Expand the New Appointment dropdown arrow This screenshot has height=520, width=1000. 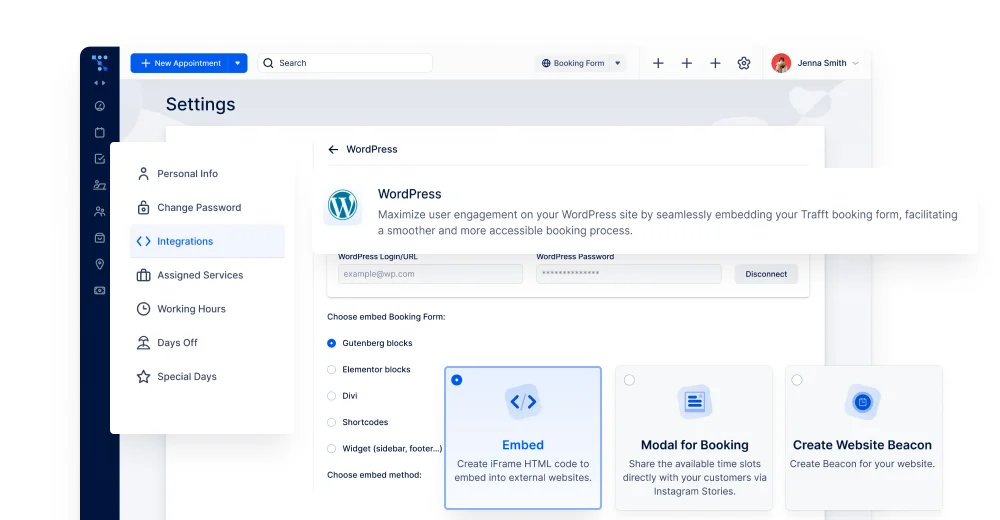(237, 63)
